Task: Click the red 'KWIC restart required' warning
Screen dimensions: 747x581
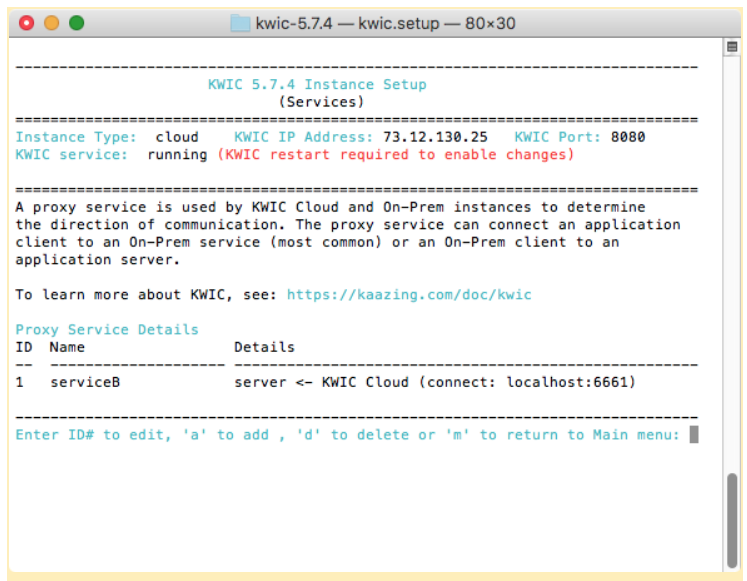Action: (x=396, y=155)
